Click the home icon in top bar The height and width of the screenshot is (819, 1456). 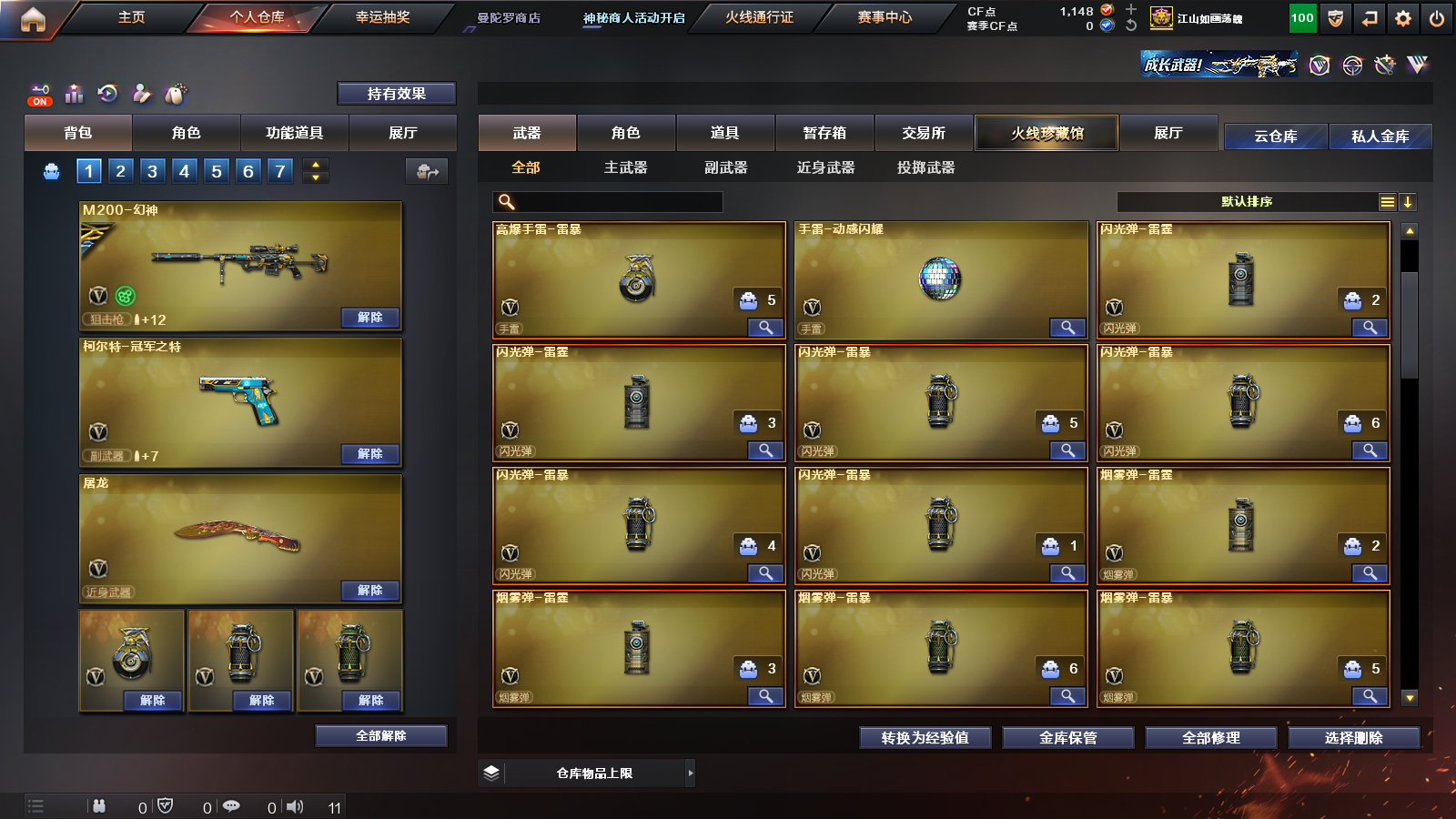tap(33, 18)
